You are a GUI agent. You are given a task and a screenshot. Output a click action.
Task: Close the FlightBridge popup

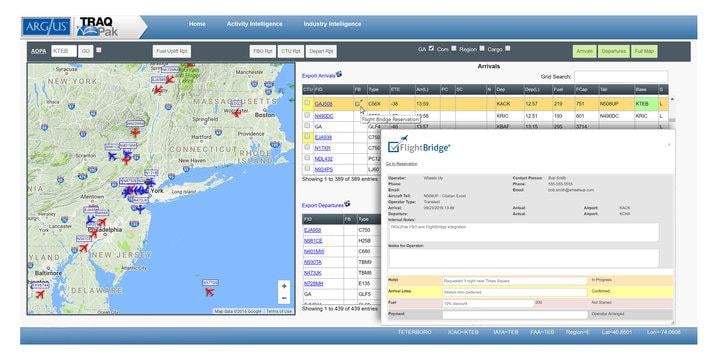(x=669, y=145)
